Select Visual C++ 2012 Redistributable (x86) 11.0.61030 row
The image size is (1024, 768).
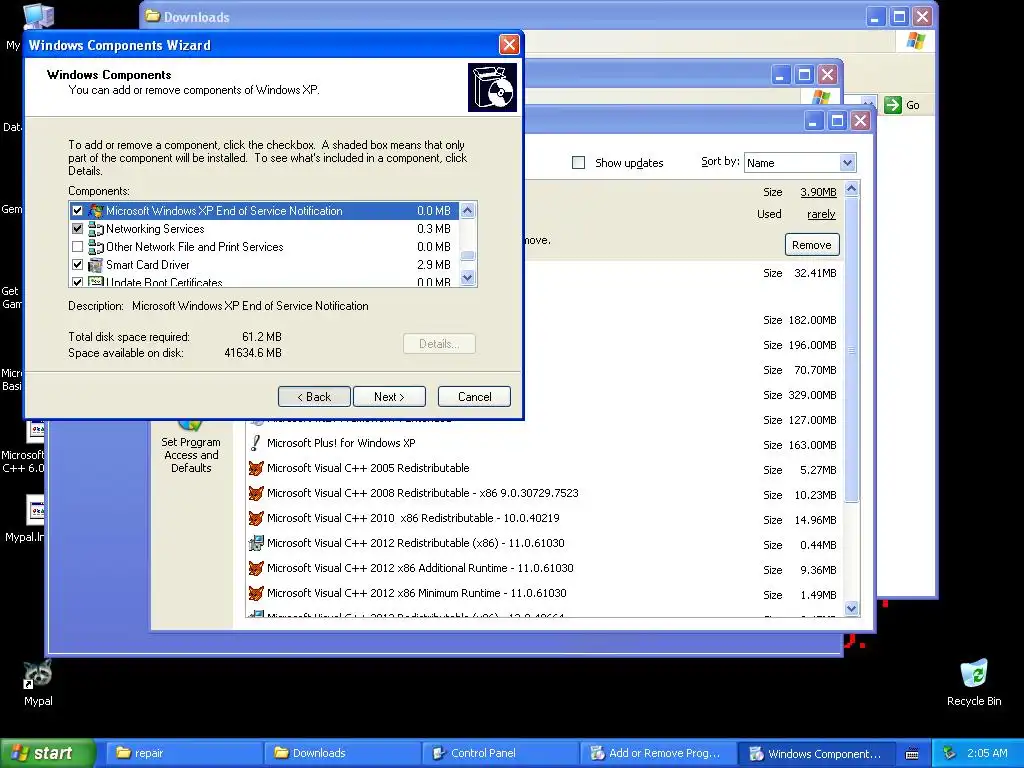(x=546, y=543)
